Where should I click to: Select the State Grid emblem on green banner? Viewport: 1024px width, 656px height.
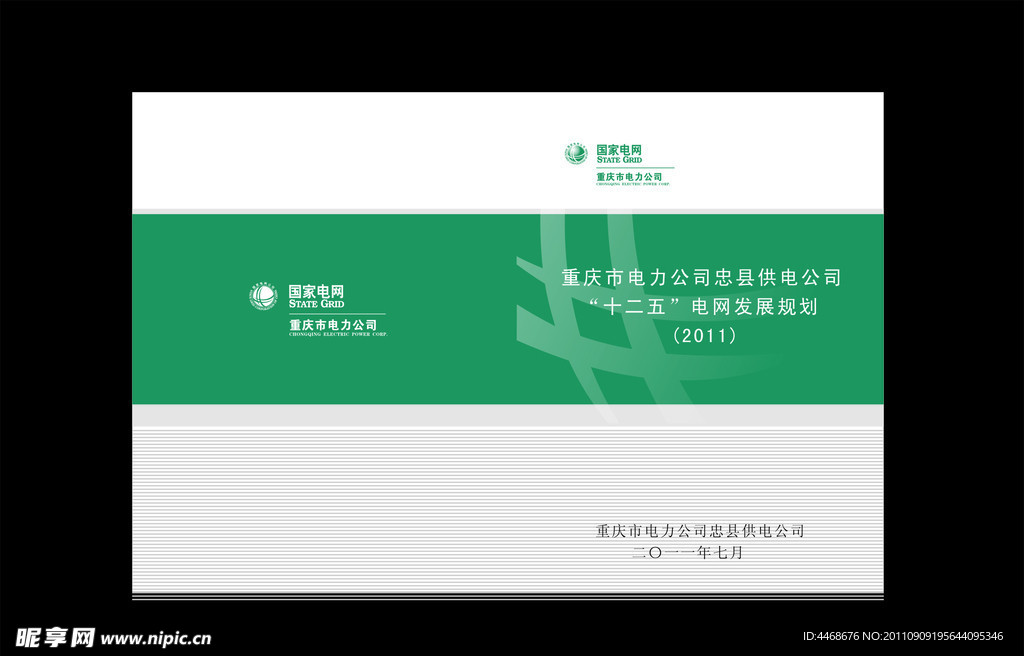263,297
